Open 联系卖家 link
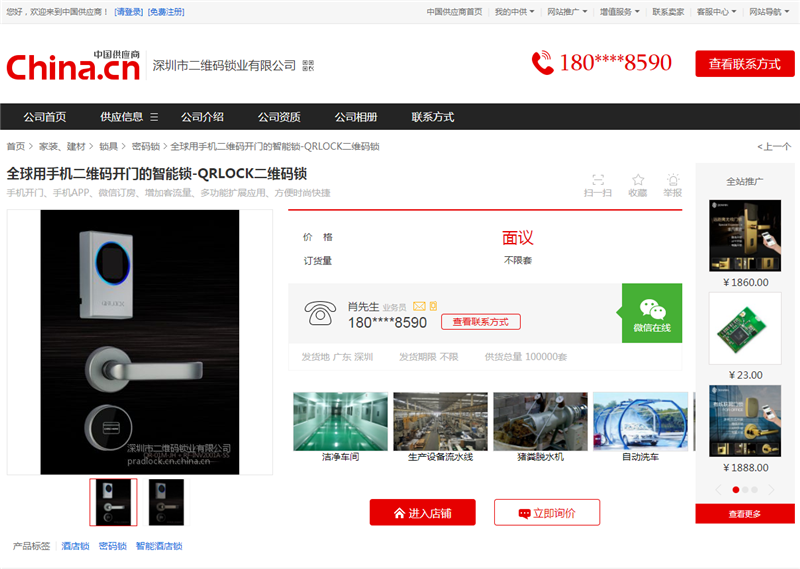This screenshot has height=569, width=800. pos(668,12)
